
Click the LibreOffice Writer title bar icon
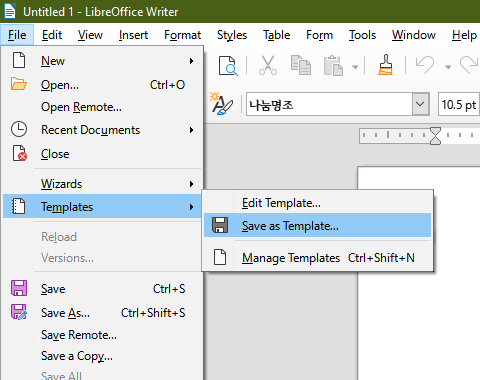pos(10,11)
